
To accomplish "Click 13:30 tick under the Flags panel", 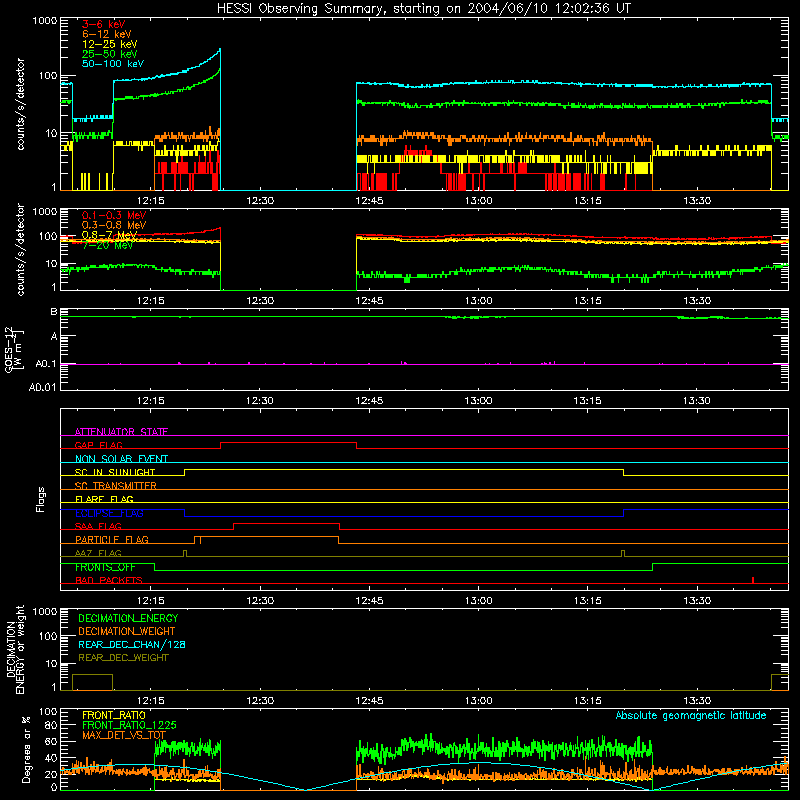I will (697, 601).
